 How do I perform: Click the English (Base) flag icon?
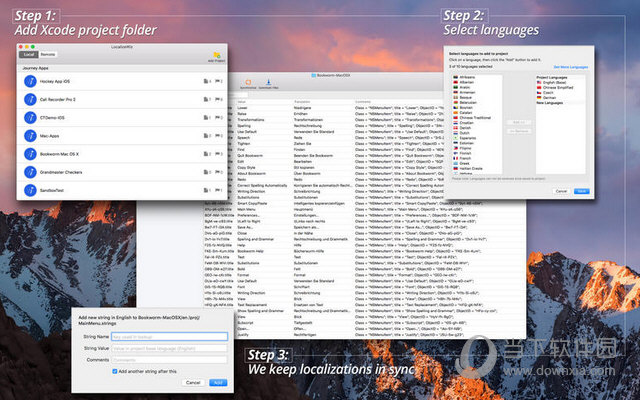pyautogui.click(x=539, y=82)
